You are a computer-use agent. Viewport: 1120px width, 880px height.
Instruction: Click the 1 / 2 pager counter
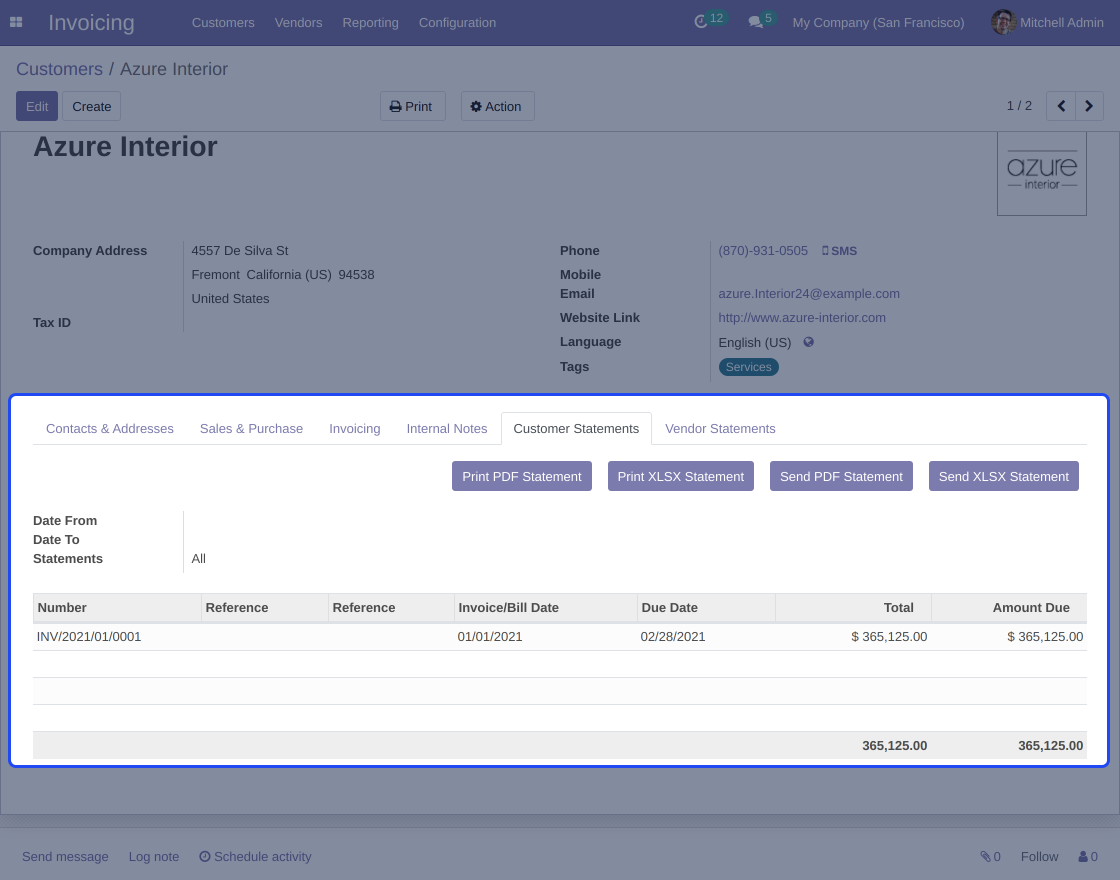(1019, 106)
